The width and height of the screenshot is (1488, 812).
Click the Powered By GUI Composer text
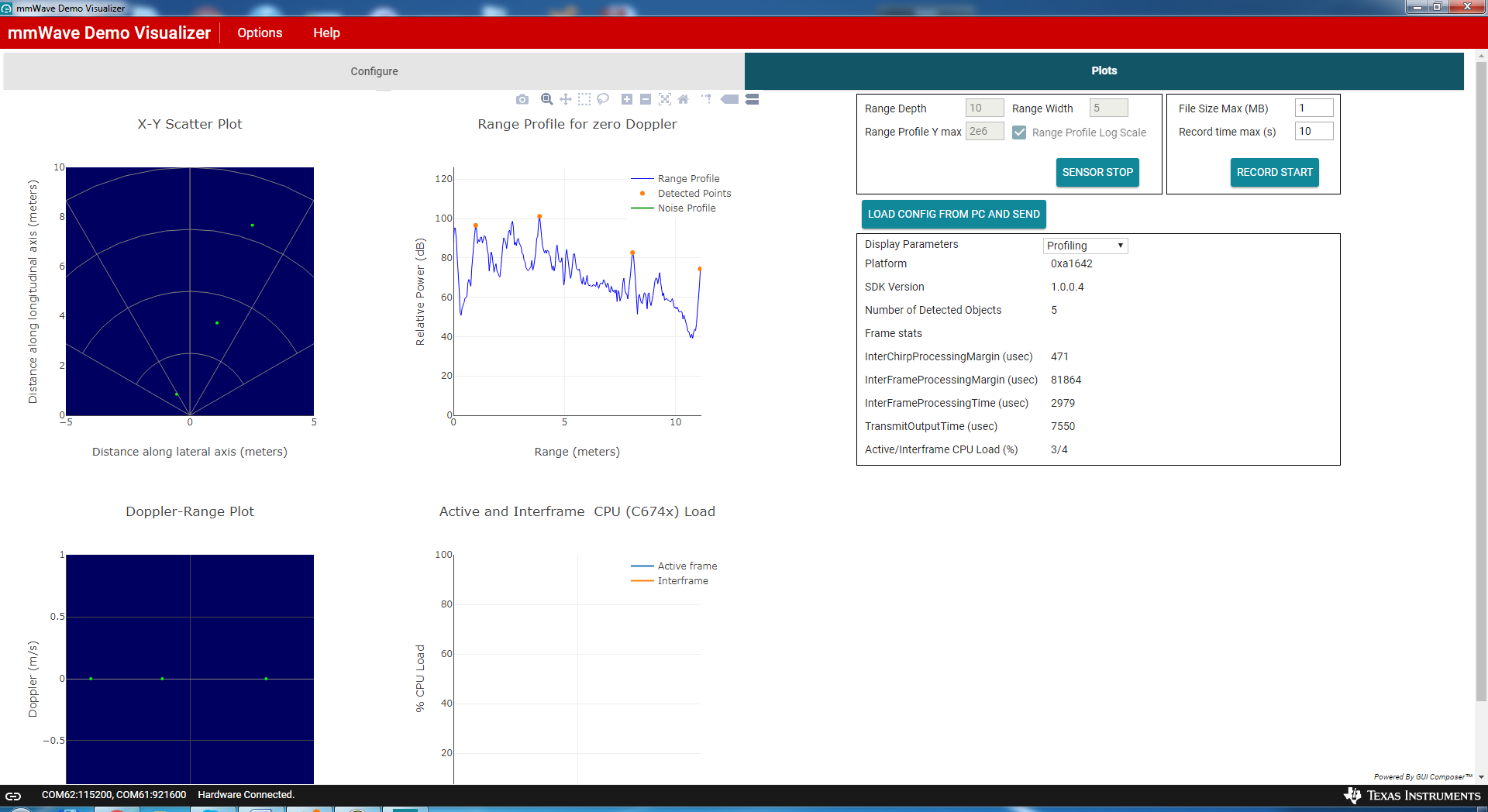1423,776
